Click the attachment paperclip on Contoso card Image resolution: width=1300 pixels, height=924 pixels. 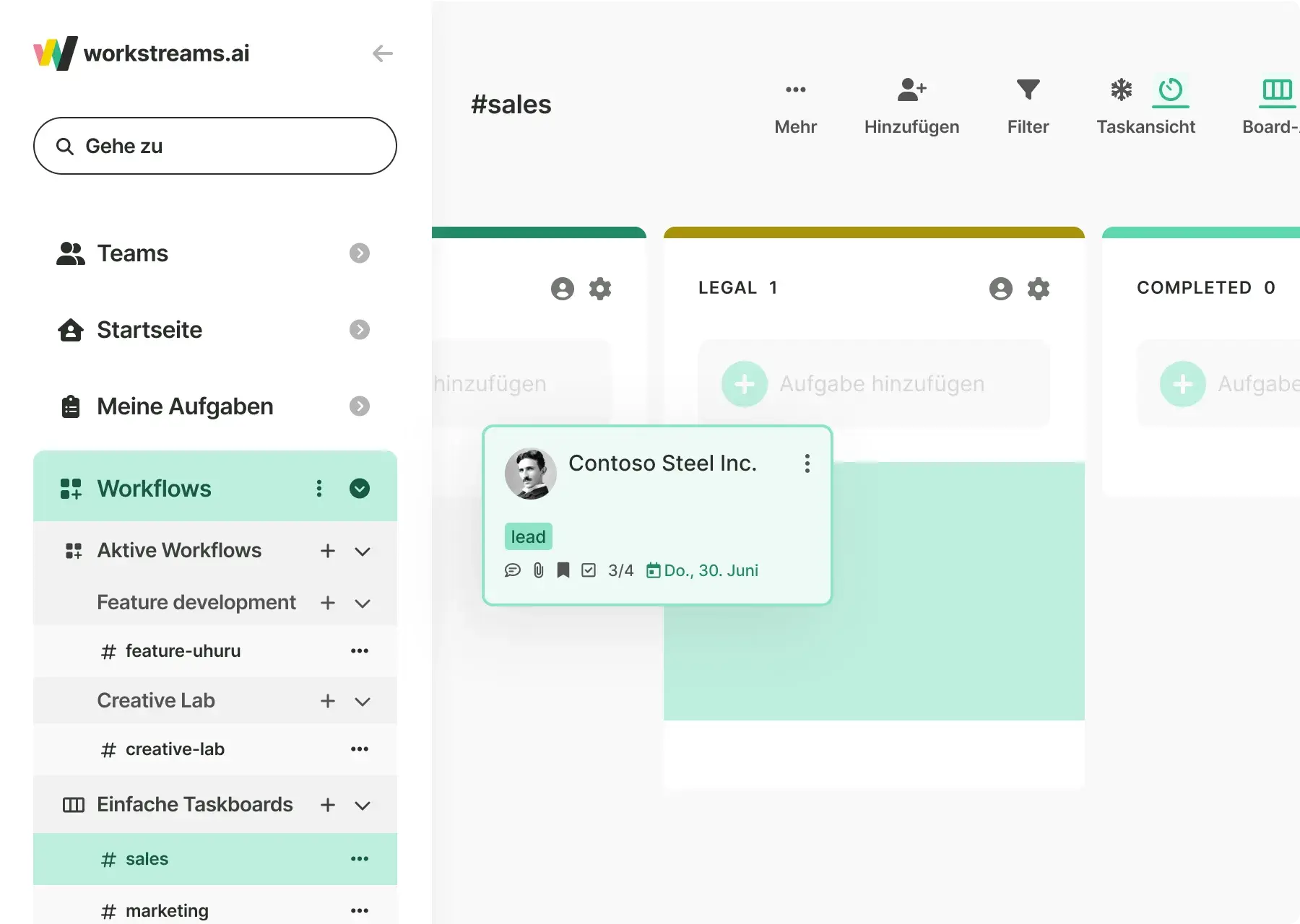539,570
